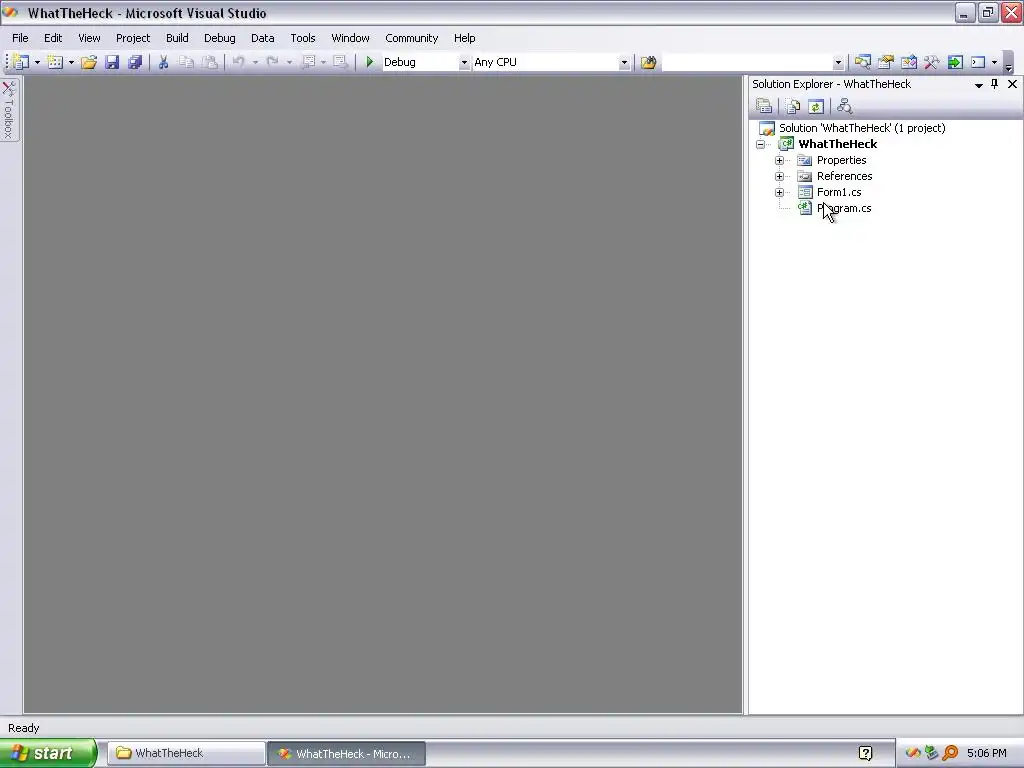
Task: Open the View menu
Action: (x=89, y=38)
